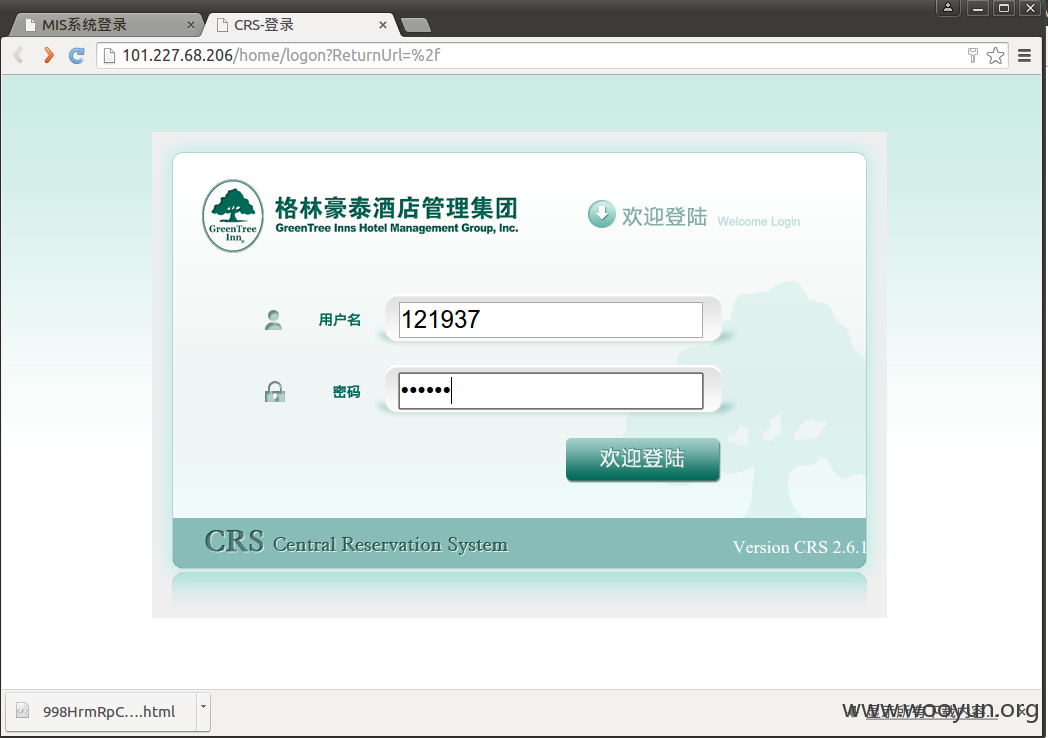
Task: Open a new tab
Action: [x=416, y=25]
